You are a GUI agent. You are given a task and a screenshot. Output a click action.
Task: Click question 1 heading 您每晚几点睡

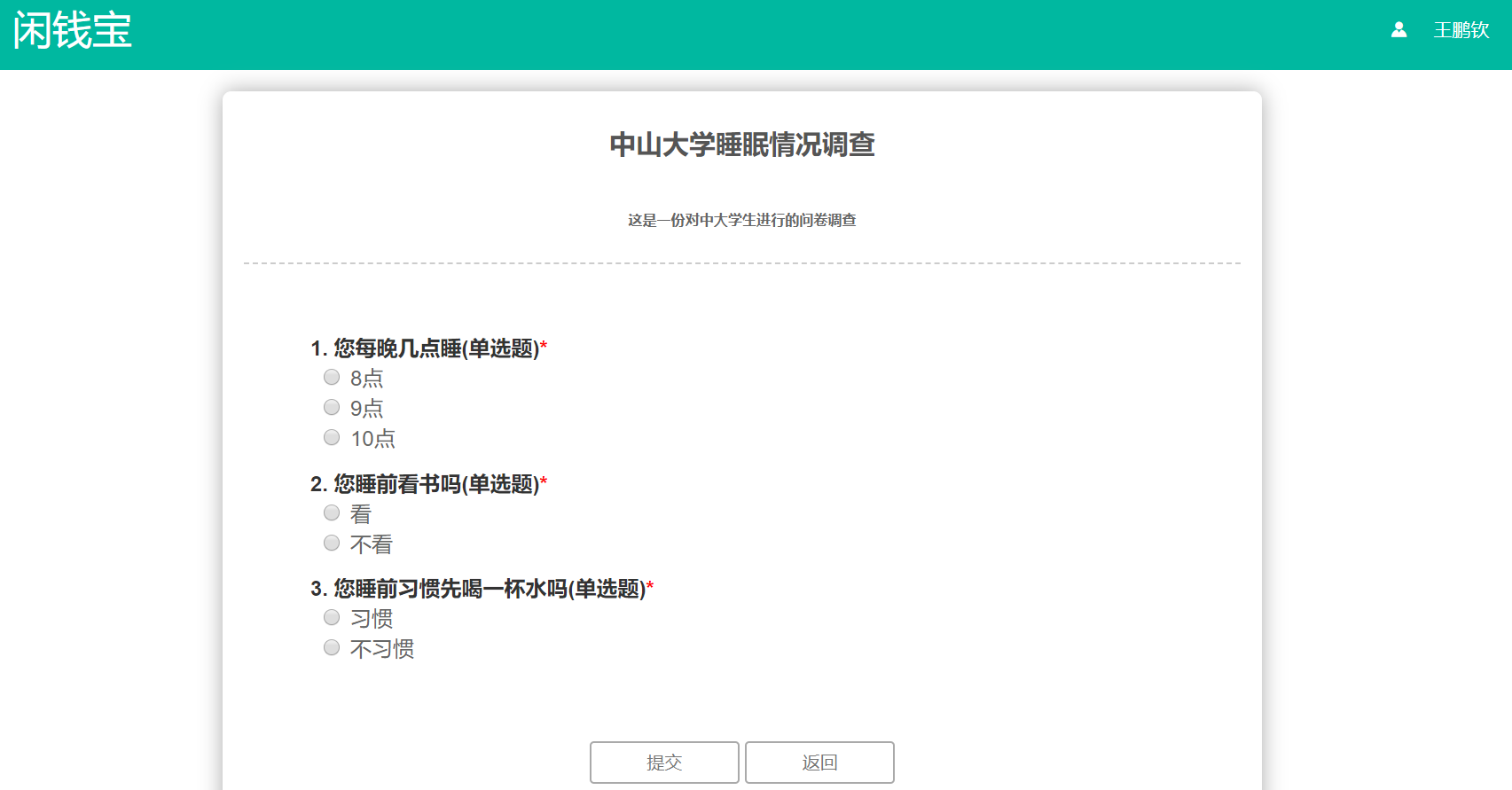[424, 348]
